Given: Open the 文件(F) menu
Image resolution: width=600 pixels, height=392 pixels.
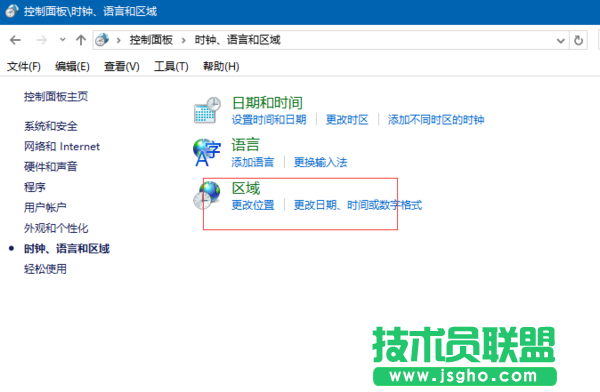Looking at the screenshot, I should click(x=24, y=67).
